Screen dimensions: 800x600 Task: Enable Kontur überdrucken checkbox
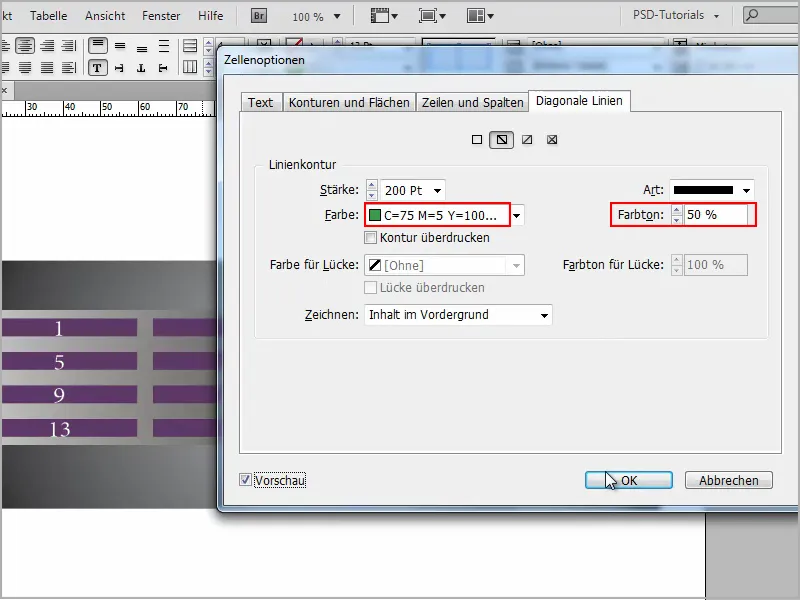(x=371, y=238)
